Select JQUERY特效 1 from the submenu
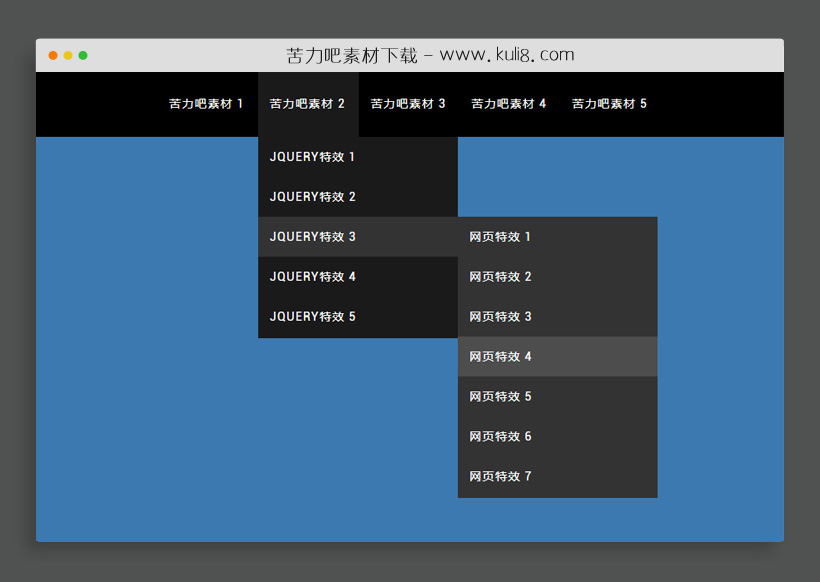This screenshot has width=820, height=582. pyautogui.click(x=313, y=156)
